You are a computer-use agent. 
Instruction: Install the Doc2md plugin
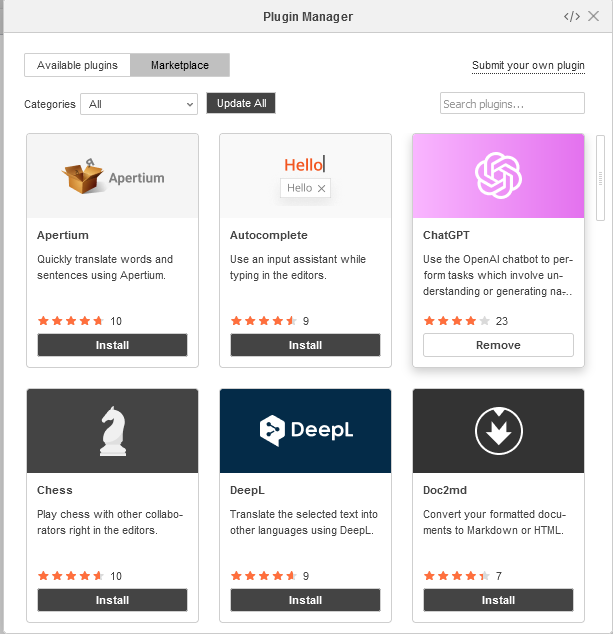[498, 600]
